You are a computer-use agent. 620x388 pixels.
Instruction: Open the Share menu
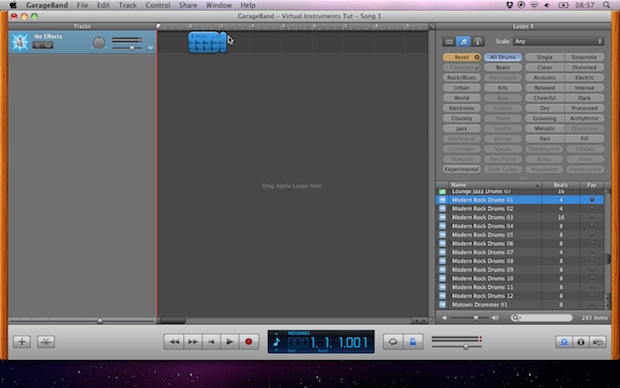point(187,5)
